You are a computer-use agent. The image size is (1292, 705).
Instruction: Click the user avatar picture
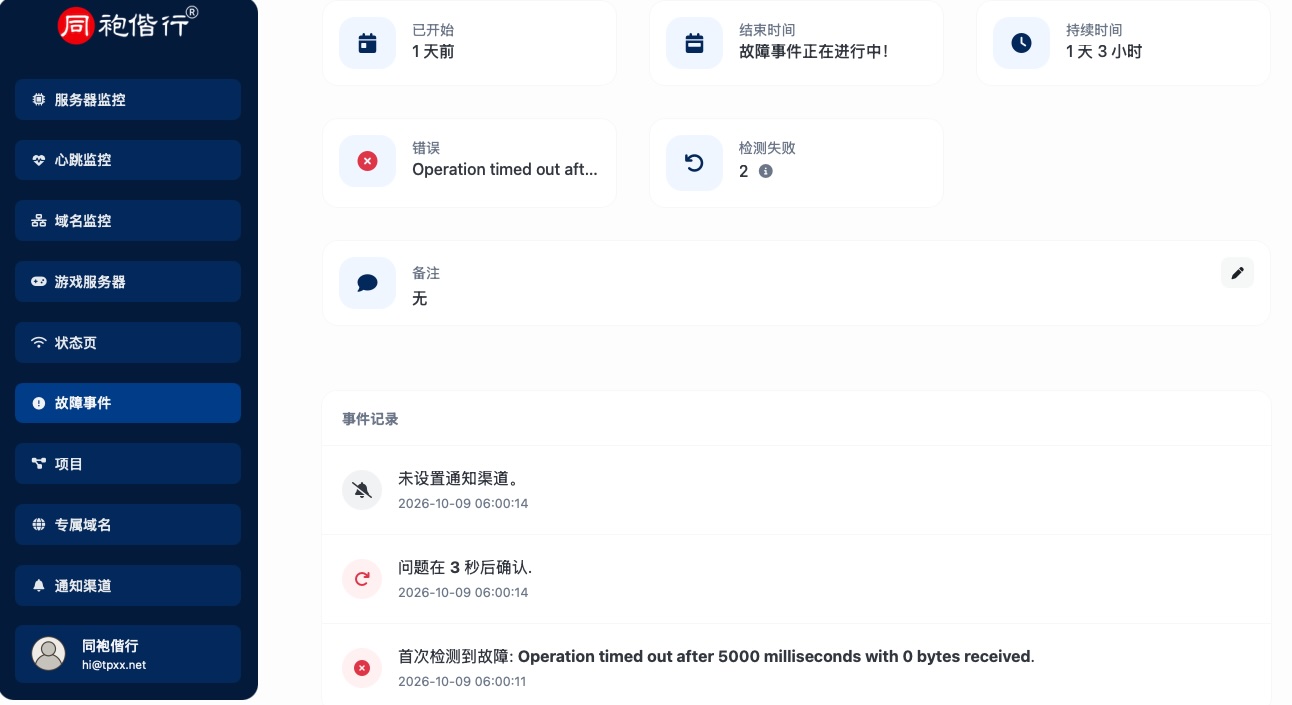tap(49, 654)
